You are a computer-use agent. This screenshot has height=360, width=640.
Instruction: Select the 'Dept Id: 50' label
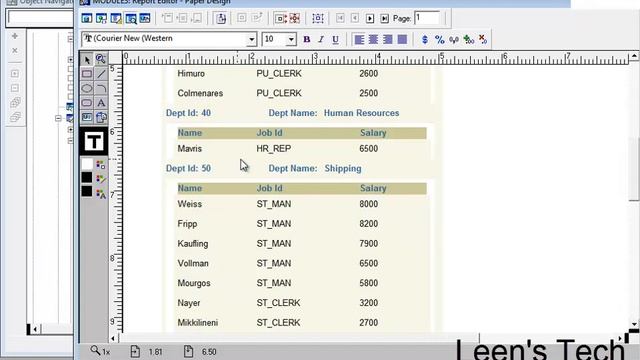click(188, 169)
